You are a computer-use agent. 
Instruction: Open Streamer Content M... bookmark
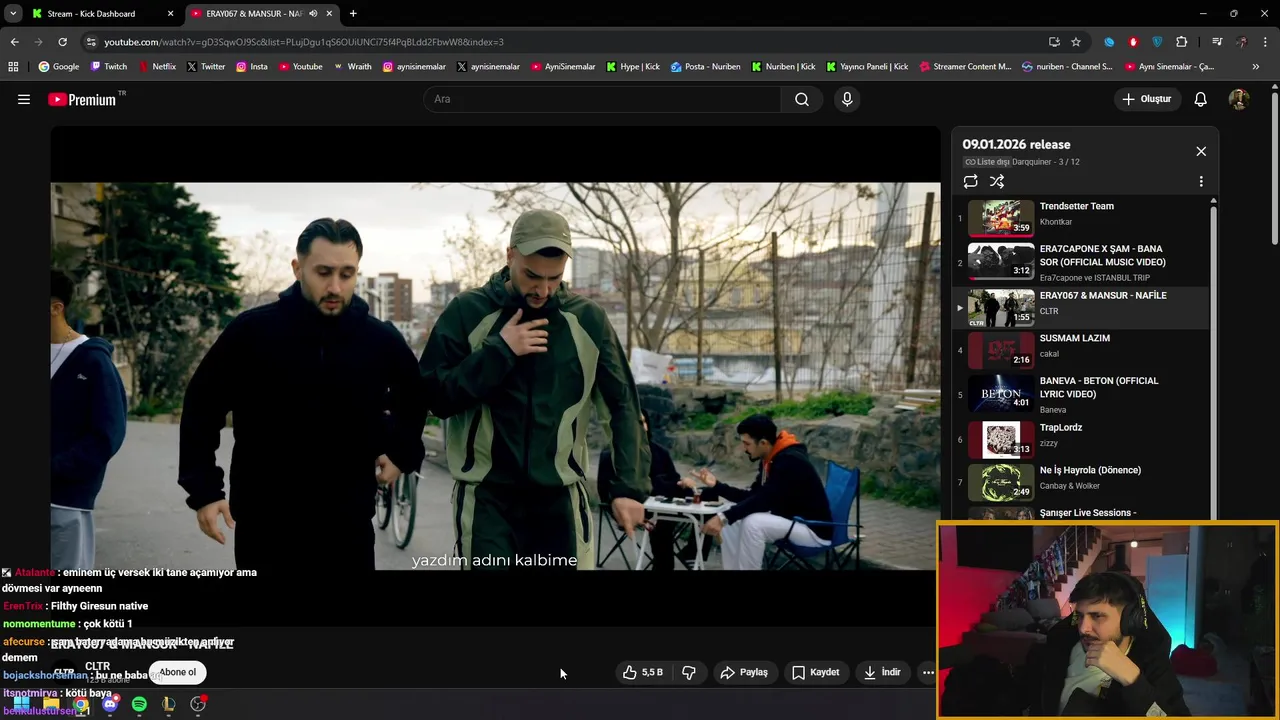[x=965, y=67]
